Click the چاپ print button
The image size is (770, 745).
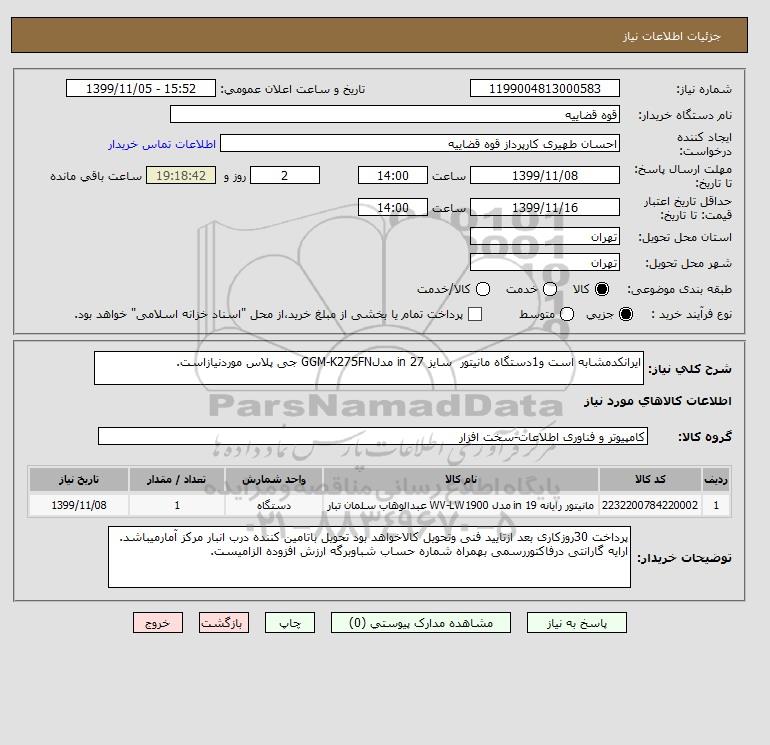tap(290, 623)
